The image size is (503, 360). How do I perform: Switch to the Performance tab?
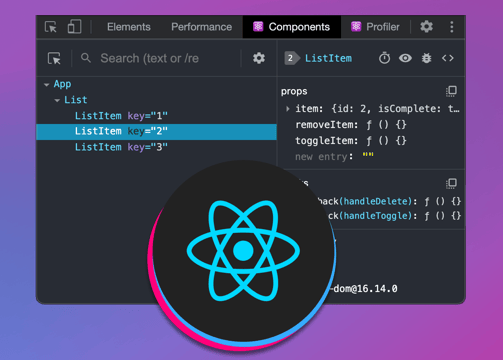click(x=201, y=27)
